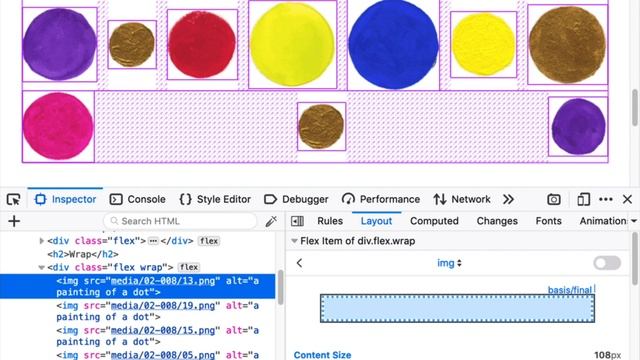Screen dimensions: 640x360
Task: Toggle the flexbox overlay switch
Action: pyautogui.click(x=607, y=263)
